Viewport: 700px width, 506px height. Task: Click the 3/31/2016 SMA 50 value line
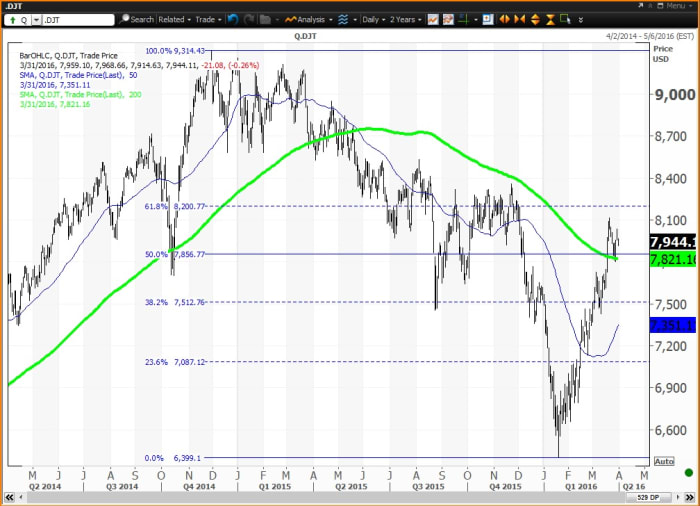[x=55, y=85]
